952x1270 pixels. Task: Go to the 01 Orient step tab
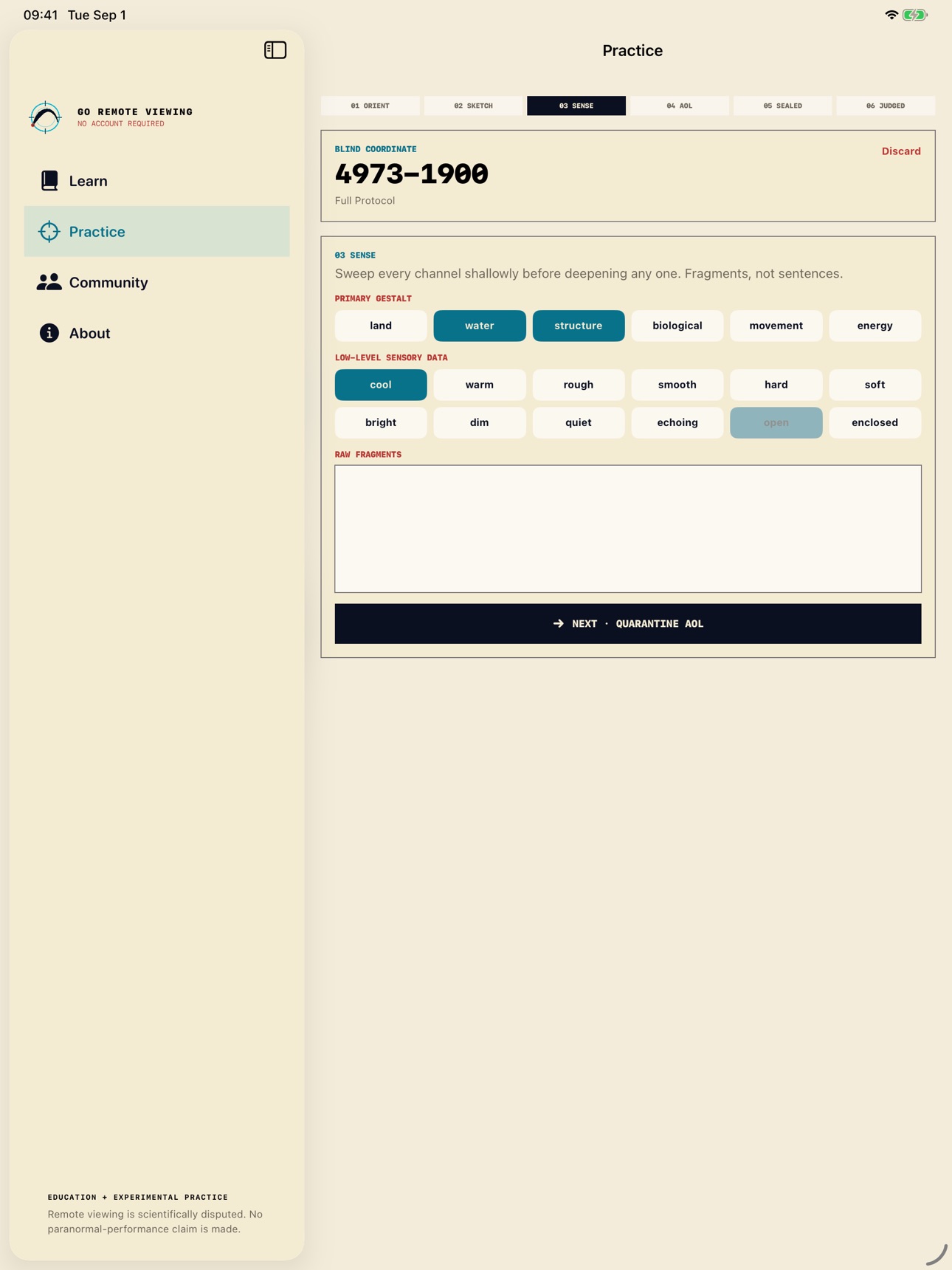point(370,106)
